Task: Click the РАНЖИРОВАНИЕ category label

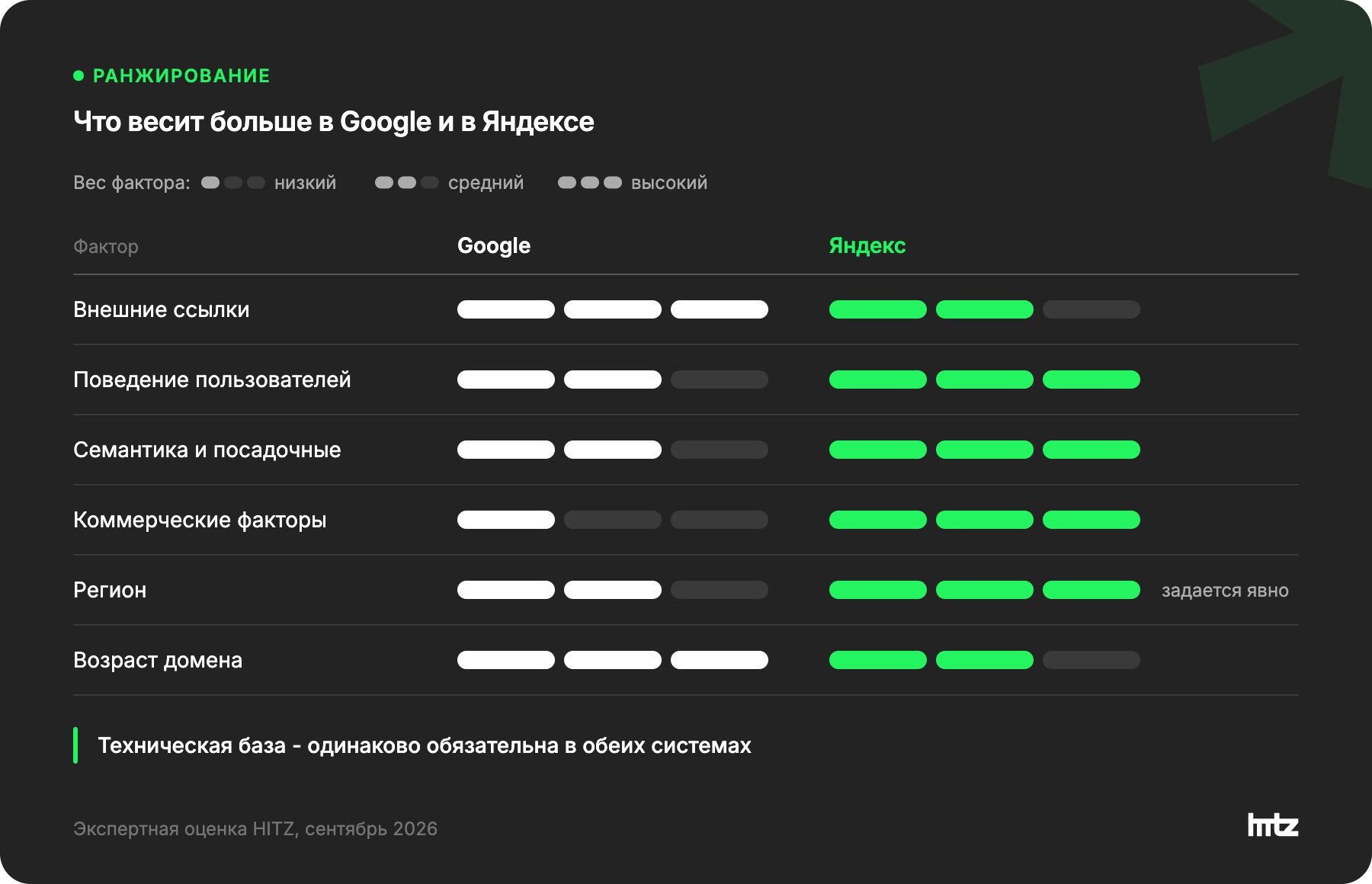Action: tap(181, 75)
